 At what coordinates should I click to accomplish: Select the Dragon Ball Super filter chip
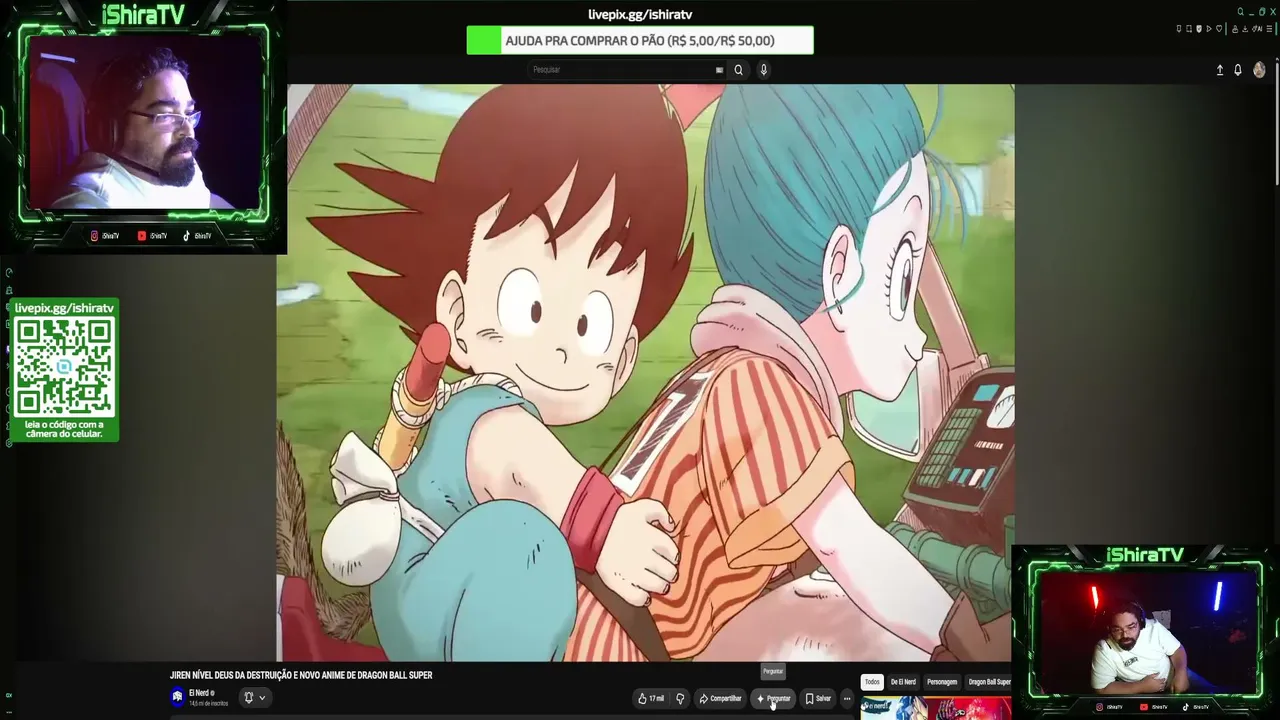tap(989, 682)
